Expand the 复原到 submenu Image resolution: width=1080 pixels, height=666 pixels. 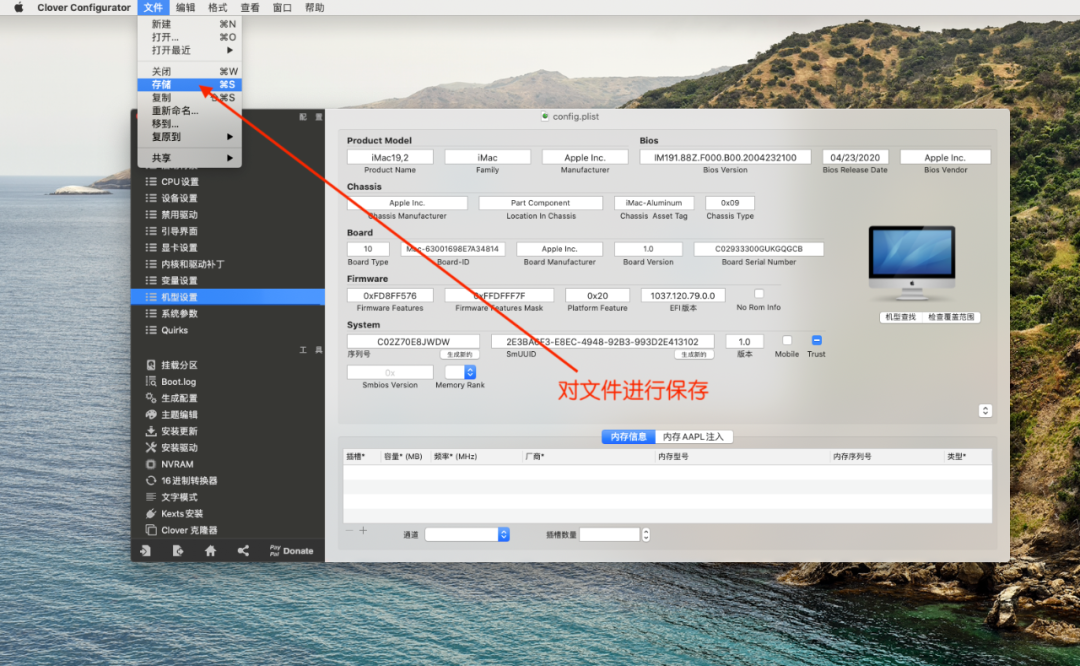(190, 137)
